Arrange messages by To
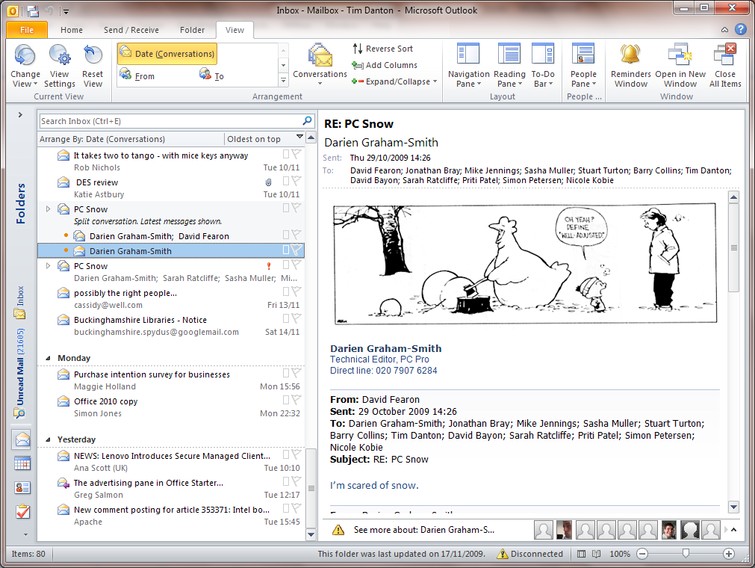Image resolution: width=755 pixels, height=568 pixels. coord(212,76)
